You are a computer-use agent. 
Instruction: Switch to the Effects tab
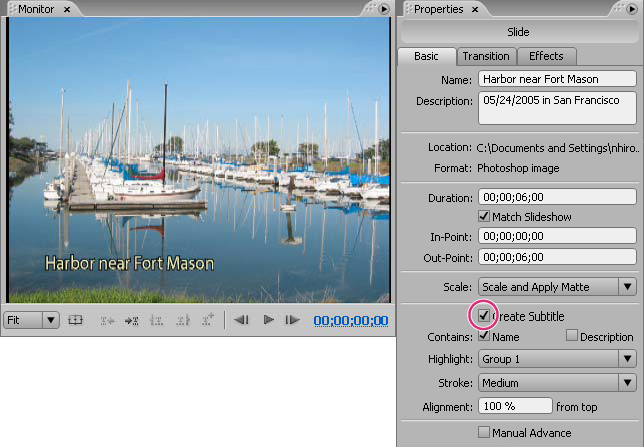[546, 56]
